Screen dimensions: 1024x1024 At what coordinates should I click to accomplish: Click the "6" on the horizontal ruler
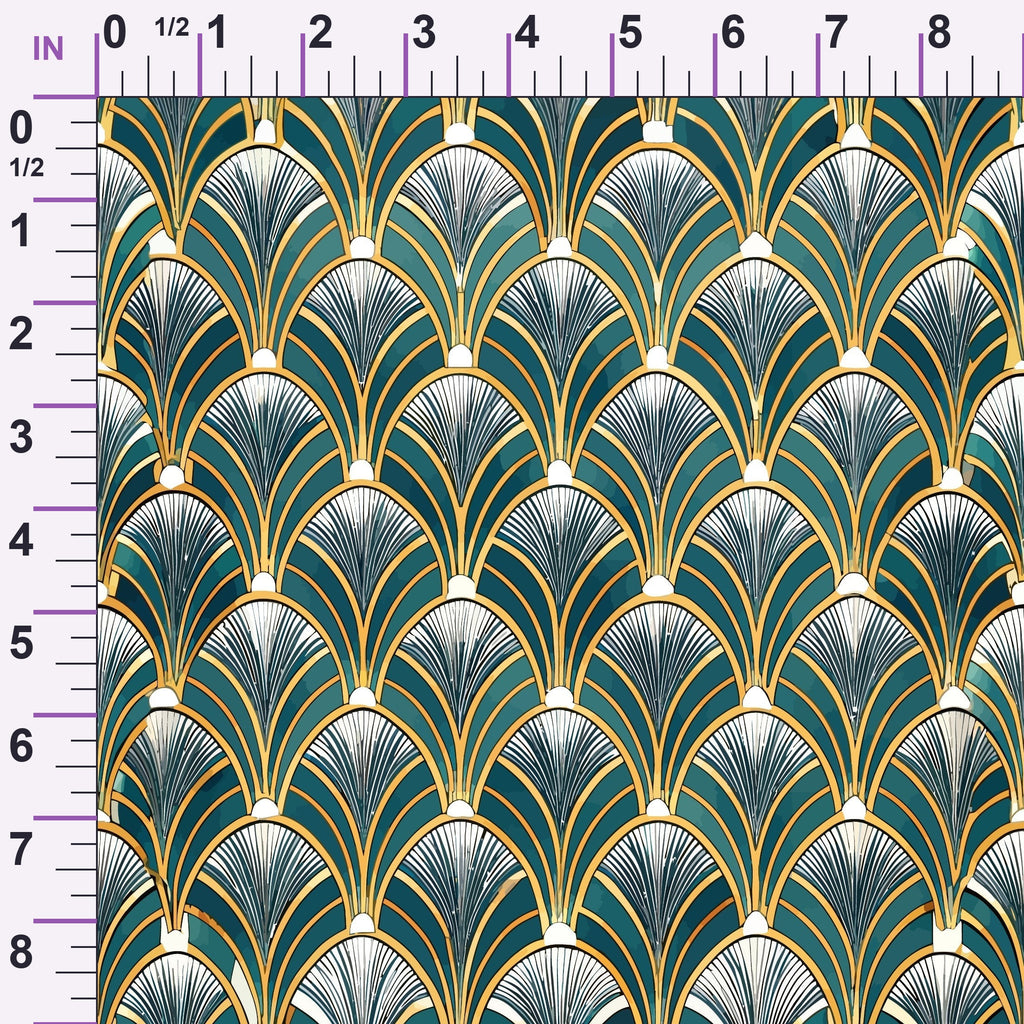[x=733, y=33]
